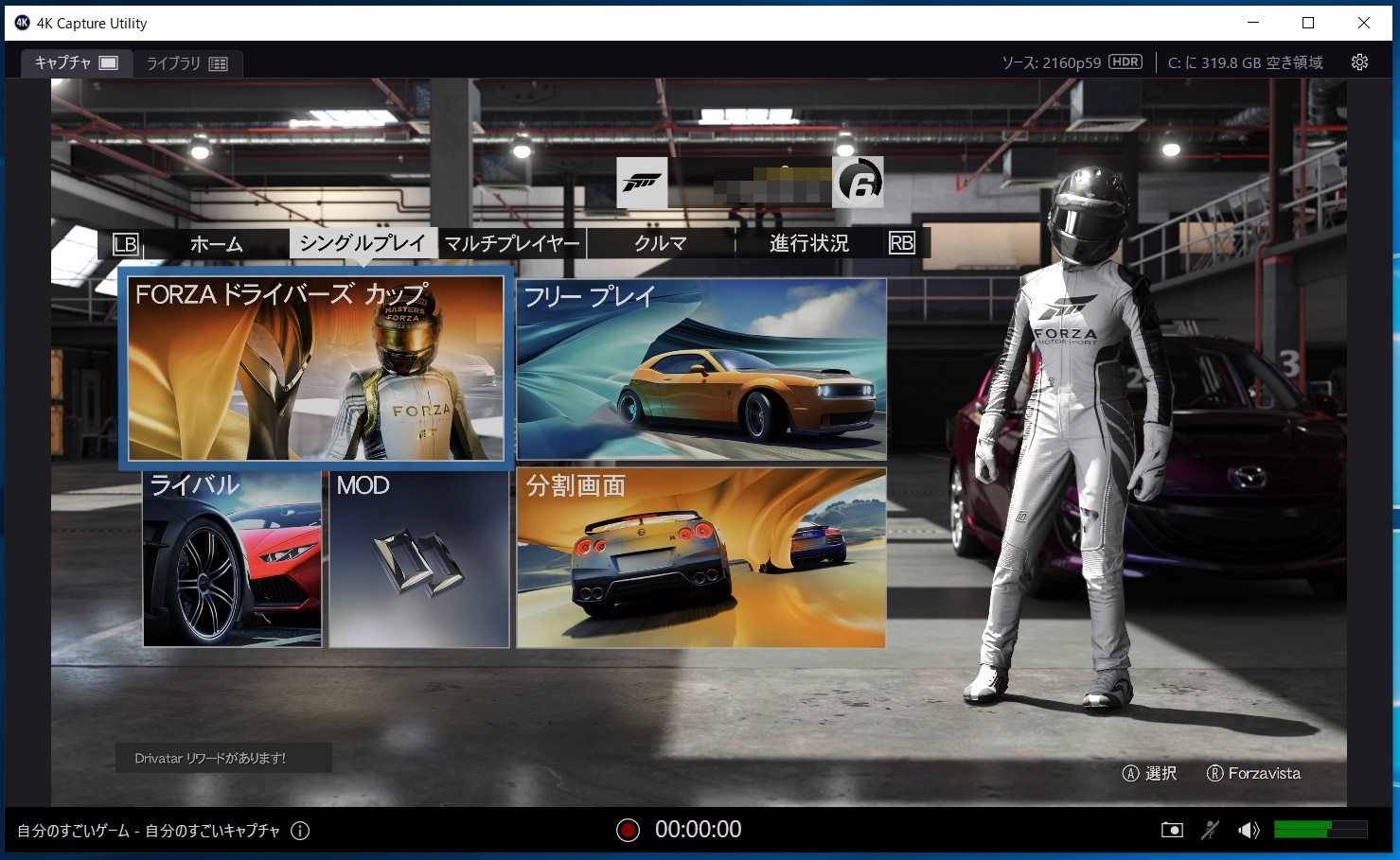Click the Drivatar リワードがあります! notification

pyautogui.click(x=223, y=758)
